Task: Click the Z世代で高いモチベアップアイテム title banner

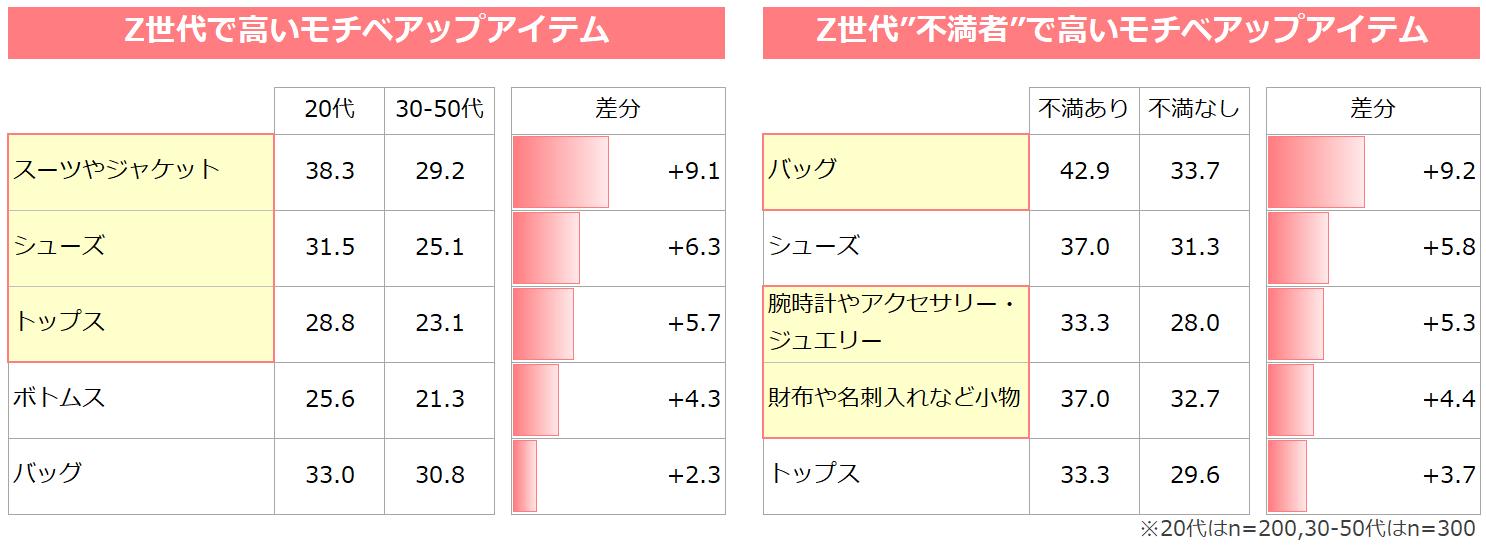Action: point(366,32)
